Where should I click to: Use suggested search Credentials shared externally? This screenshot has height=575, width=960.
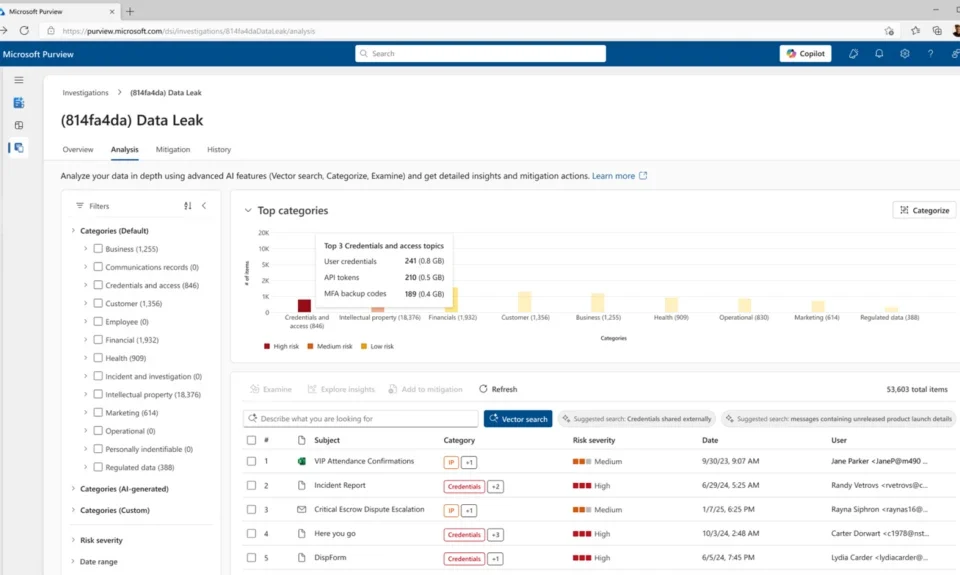point(637,419)
